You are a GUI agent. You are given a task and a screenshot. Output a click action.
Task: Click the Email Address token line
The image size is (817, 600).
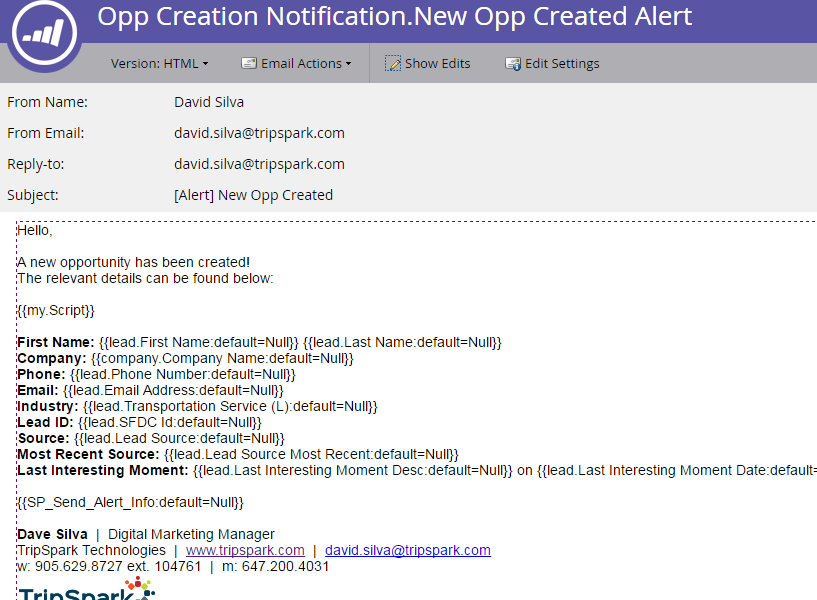pyautogui.click(x=150, y=391)
